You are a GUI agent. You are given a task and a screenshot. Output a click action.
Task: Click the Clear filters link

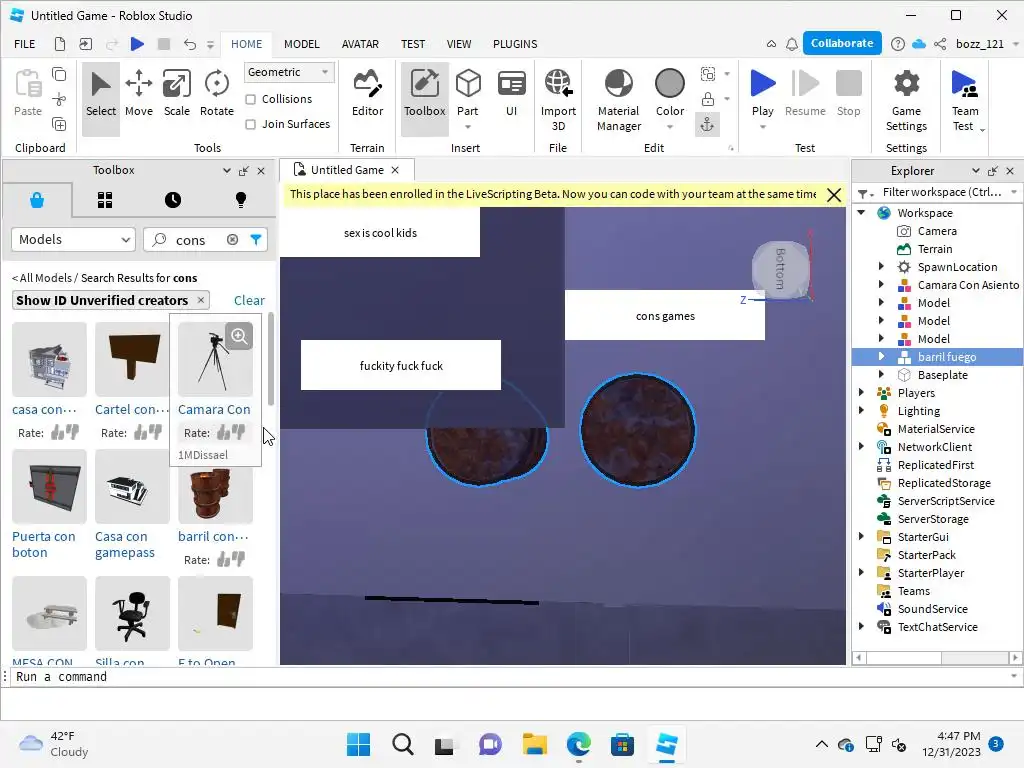[249, 300]
